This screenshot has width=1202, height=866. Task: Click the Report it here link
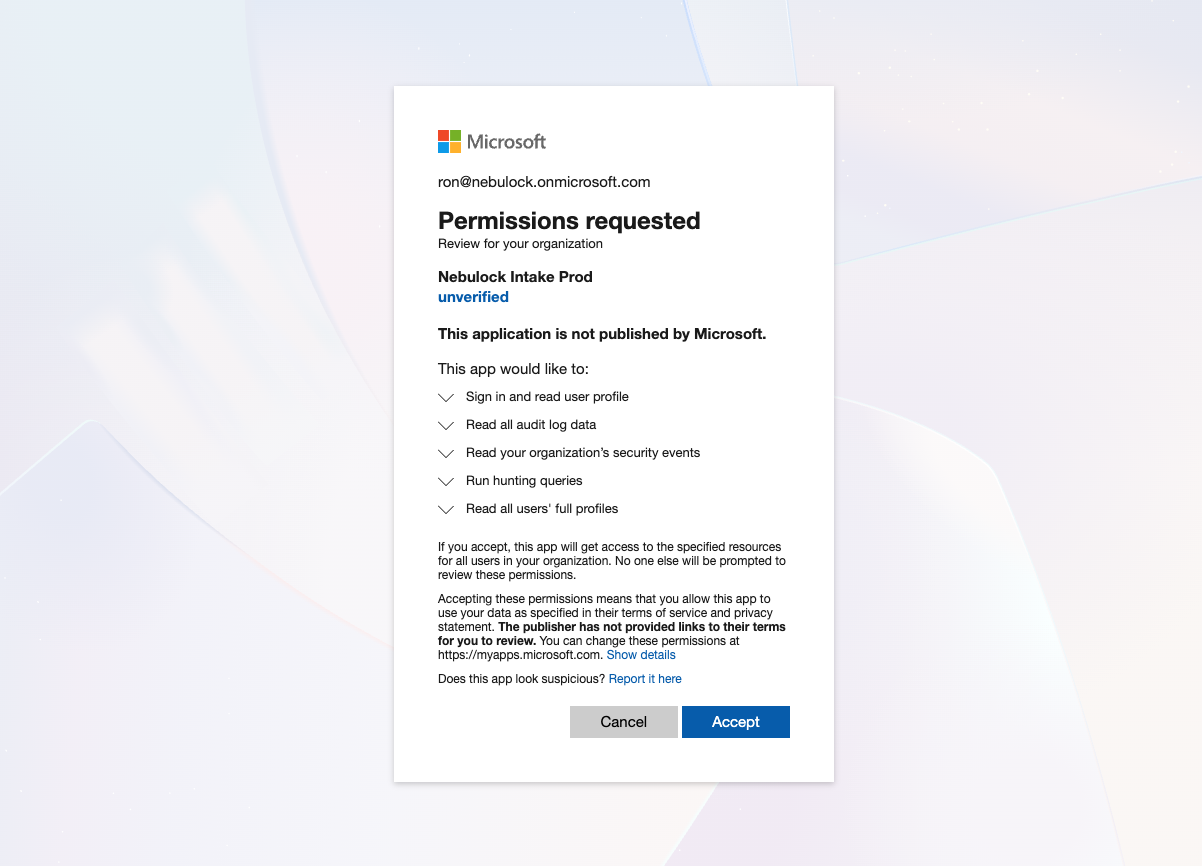click(645, 679)
